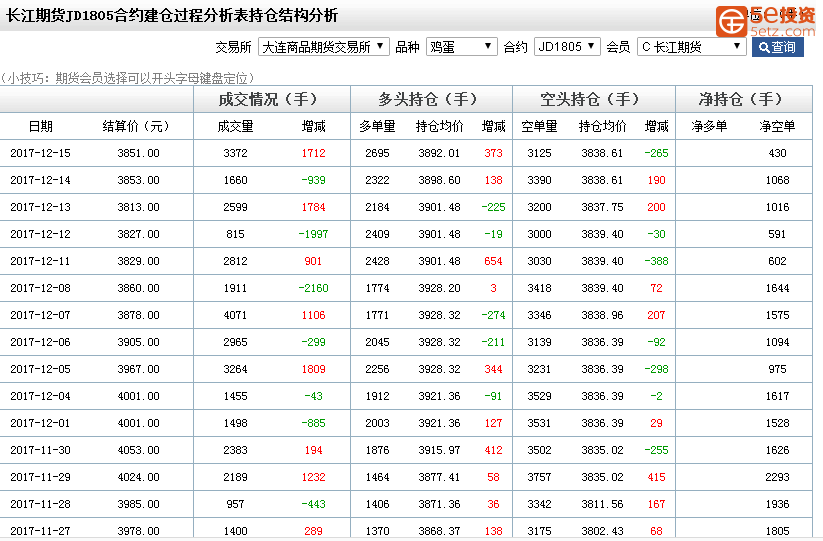Click long average price 3915.97
The image size is (823, 541).
(x=439, y=450)
